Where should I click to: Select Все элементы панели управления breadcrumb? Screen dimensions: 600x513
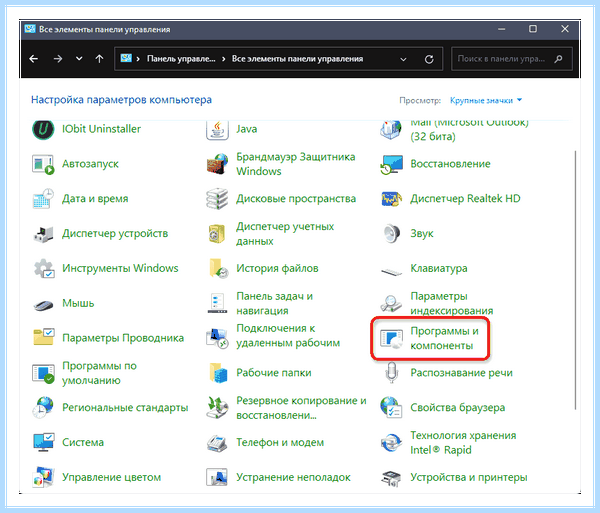(297, 59)
